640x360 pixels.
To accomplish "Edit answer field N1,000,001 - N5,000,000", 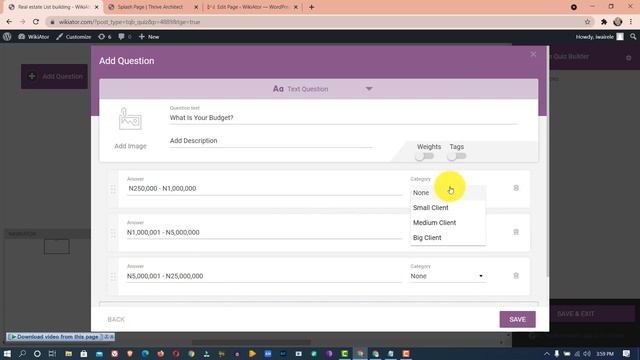I will pyautogui.click(x=264, y=232).
